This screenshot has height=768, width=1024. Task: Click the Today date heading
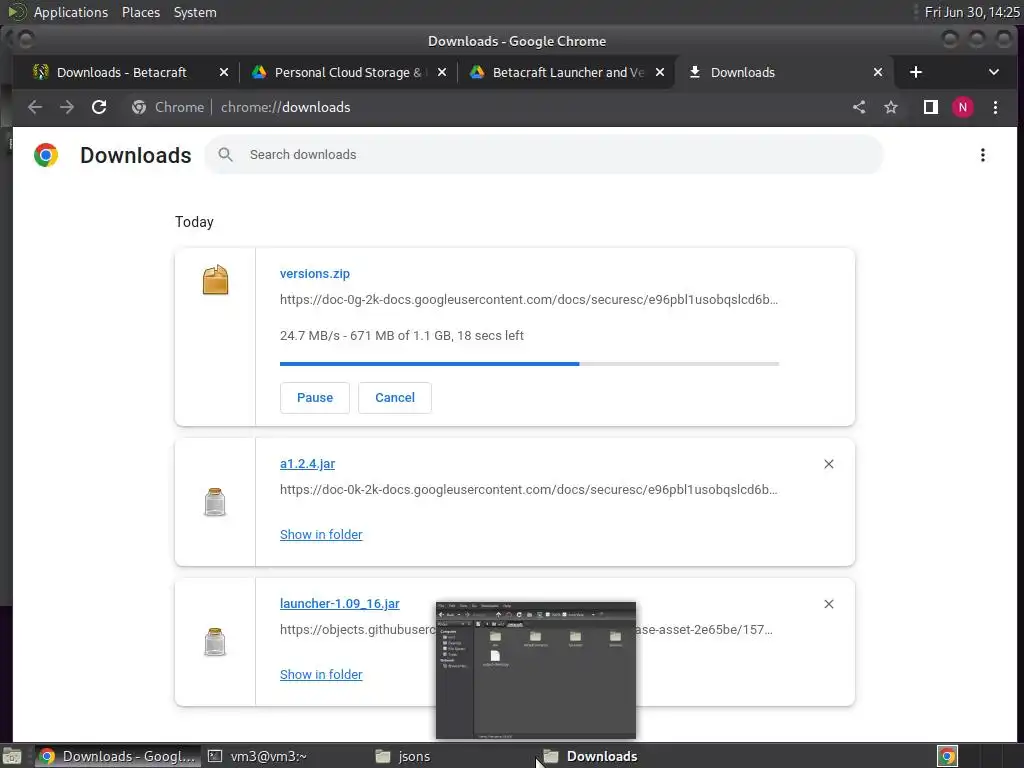click(x=194, y=222)
